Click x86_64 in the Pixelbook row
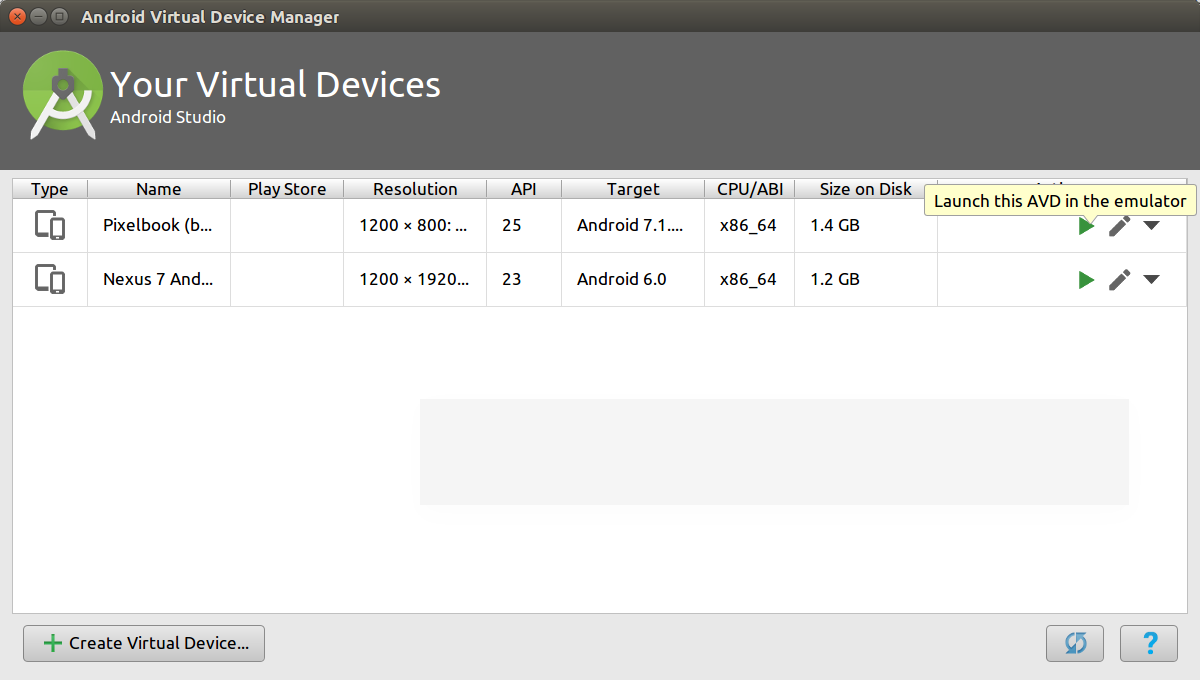The width and height of the screenshot is (1200, 680). pyautogui.click(x=748, y=226)
